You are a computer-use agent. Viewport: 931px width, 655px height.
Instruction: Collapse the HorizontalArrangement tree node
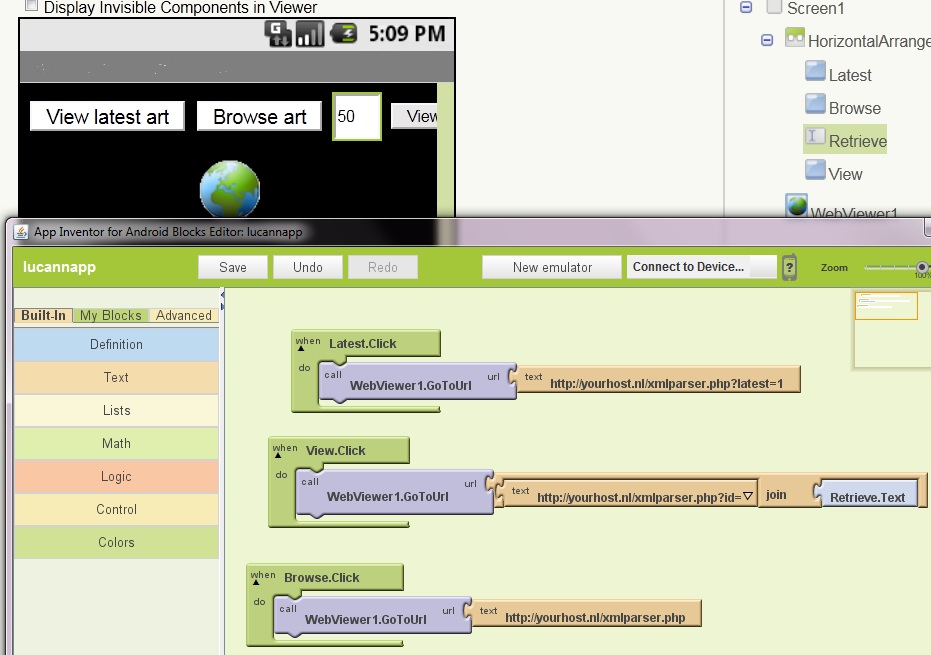point(767,40)
